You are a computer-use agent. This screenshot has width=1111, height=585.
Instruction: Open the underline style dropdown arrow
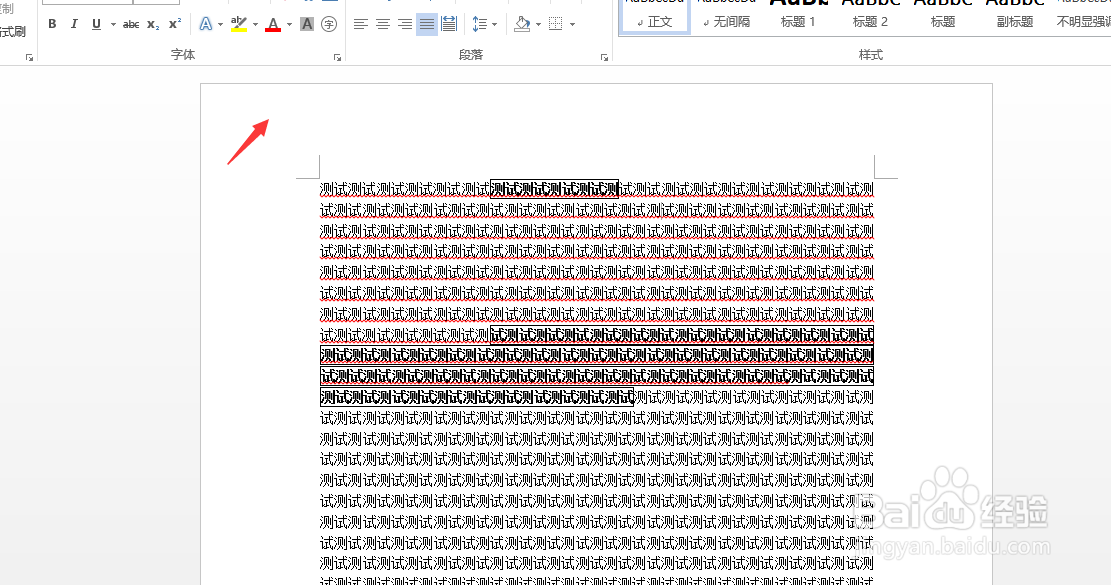(113, 24)
